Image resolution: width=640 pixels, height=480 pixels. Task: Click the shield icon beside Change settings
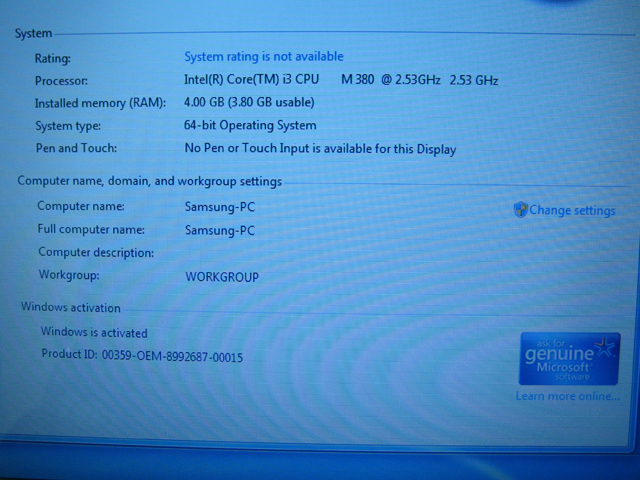pos(520,210)
